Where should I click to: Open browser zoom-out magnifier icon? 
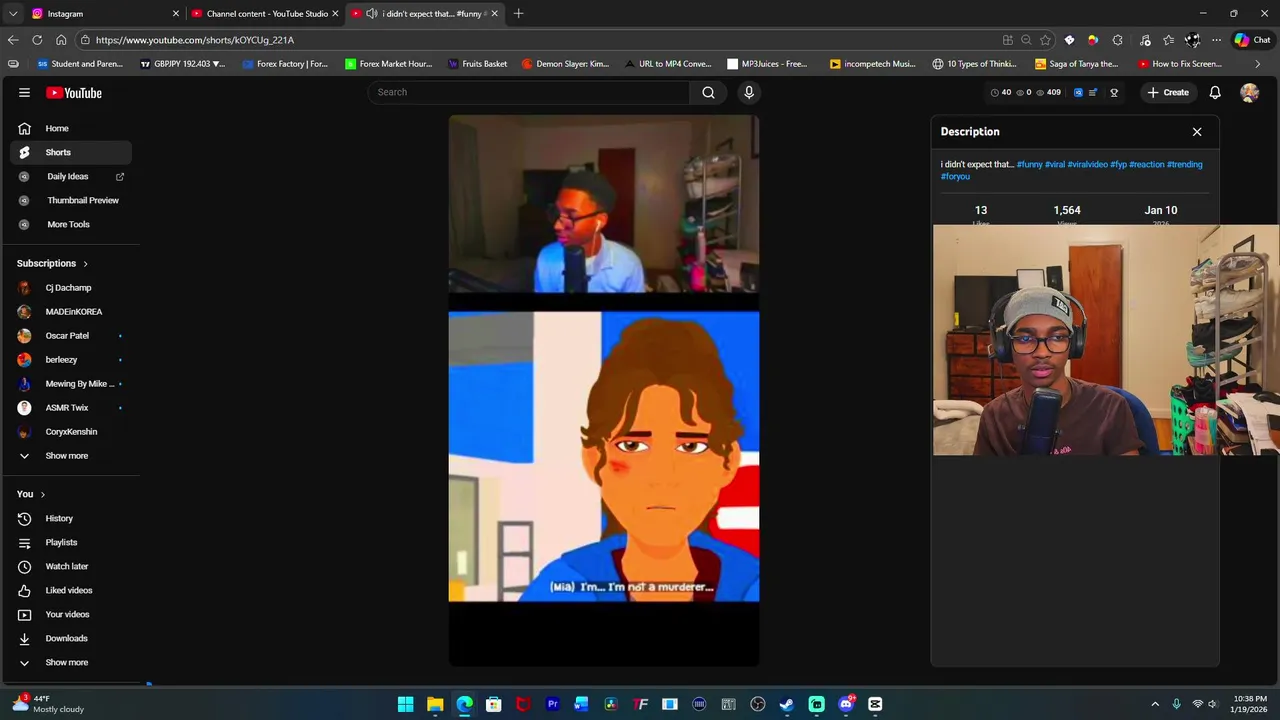(x=1026, y=40)
